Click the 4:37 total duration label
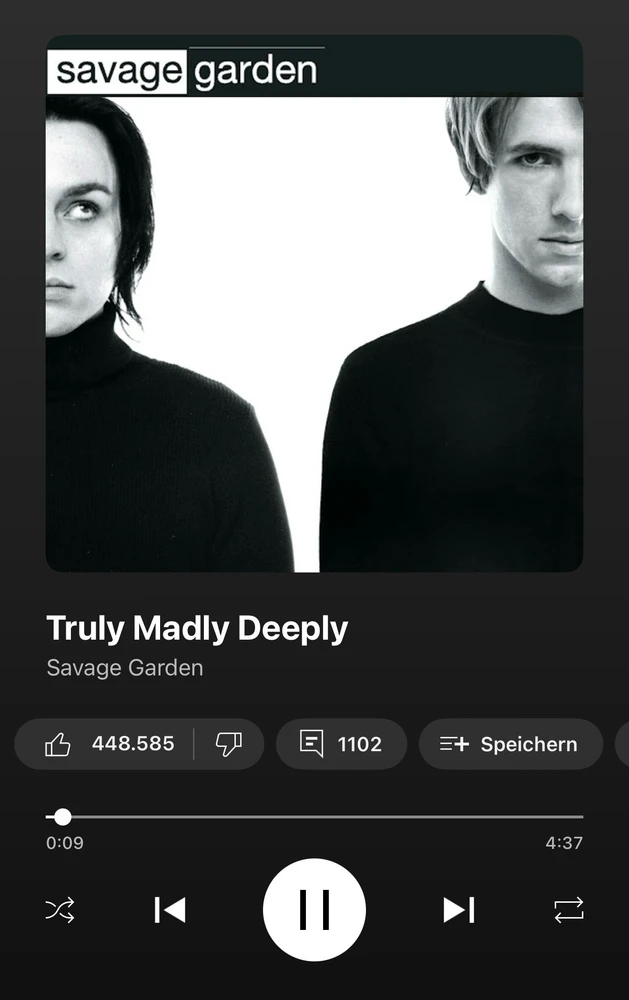Screen dimensions: 629x1000 click(x=564, y=843)
